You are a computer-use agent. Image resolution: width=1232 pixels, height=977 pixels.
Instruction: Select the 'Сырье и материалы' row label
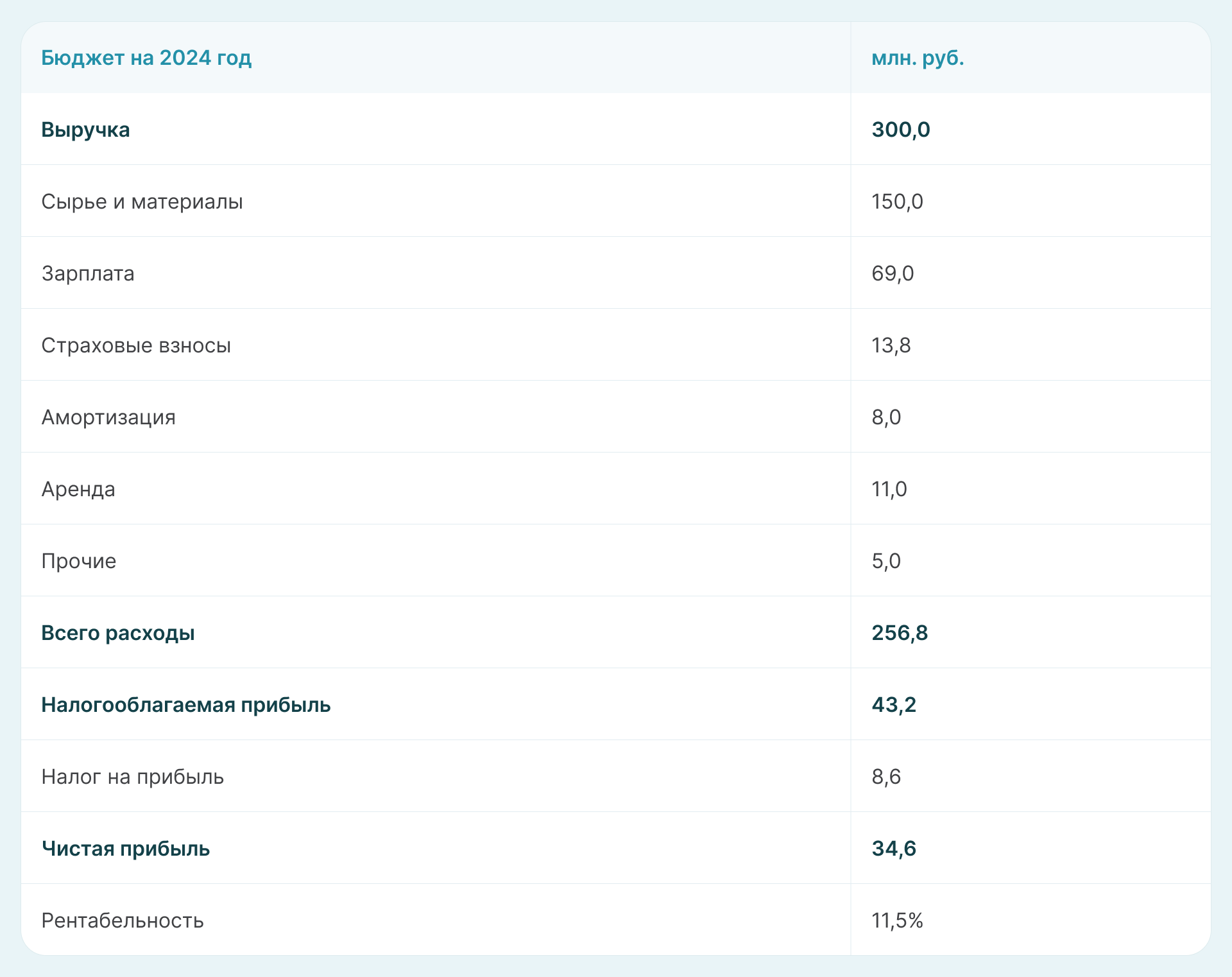142,202
